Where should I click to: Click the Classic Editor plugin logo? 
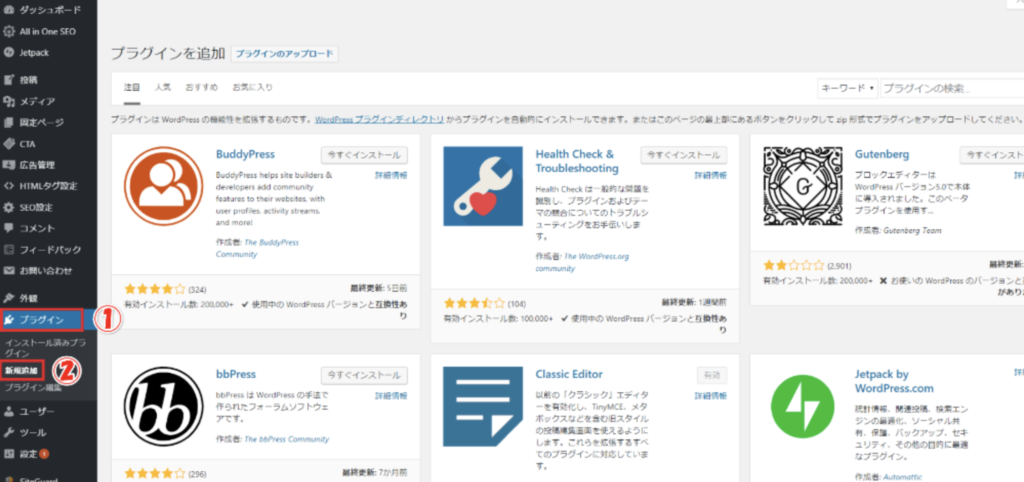pos(483,406)
